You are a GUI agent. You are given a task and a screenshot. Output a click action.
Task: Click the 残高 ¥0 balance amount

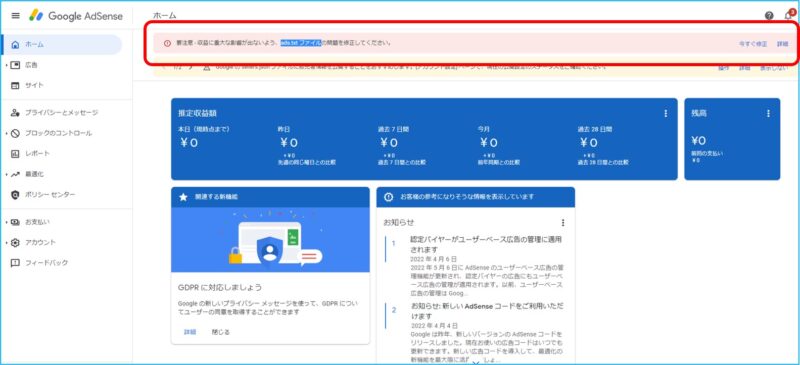pyautogui.click(x=698, y=140)
